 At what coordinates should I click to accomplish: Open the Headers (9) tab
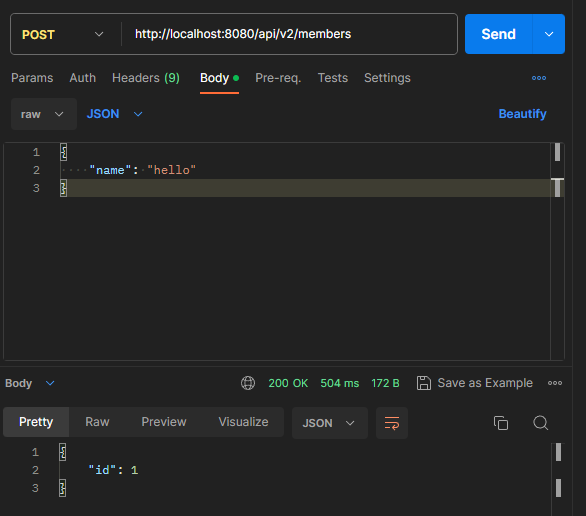(x=146, y=78)
